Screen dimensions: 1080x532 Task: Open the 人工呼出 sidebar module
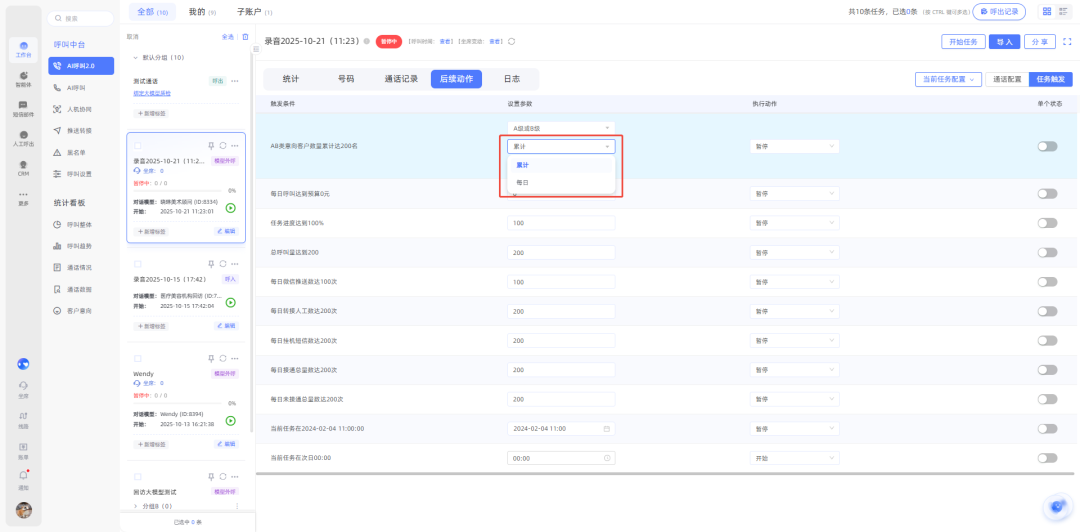(x=23, y=138)
